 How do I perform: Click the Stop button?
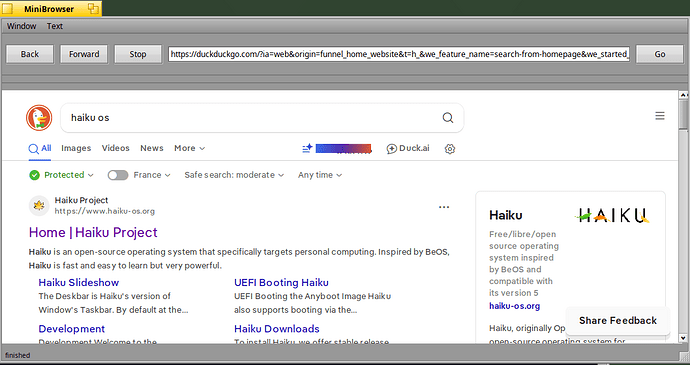[138, 54]
